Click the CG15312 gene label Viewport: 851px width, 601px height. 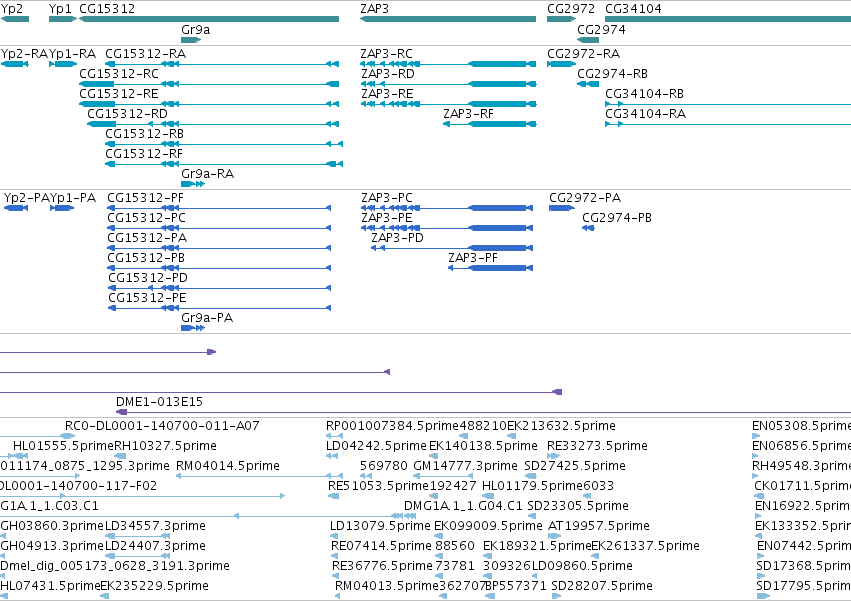click(x=107, y=9)
